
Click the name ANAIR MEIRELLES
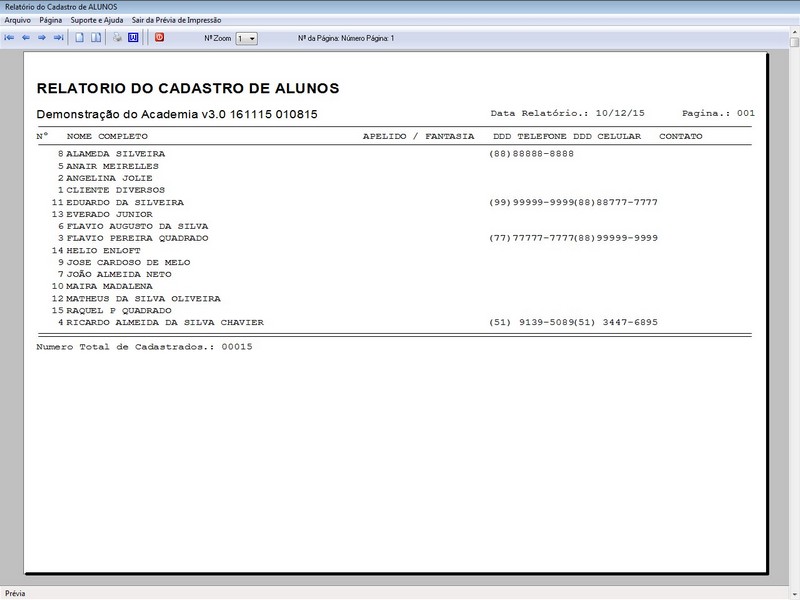(x=113, y=166)
